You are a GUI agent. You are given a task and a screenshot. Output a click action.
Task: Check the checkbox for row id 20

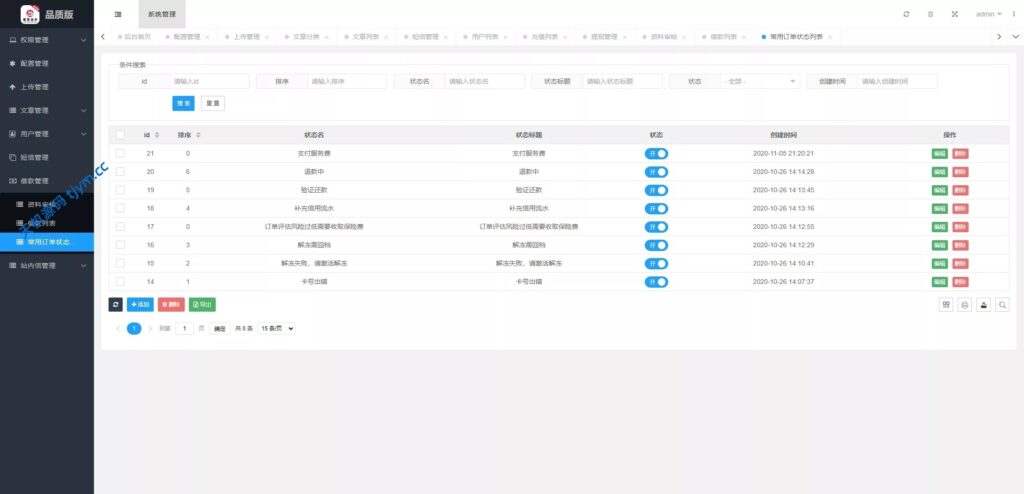pos(120,171)
